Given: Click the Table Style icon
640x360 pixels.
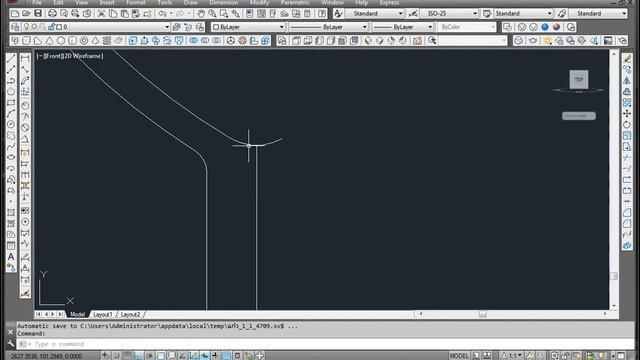Looking at the screenshot, I should (x=487, y=13).
